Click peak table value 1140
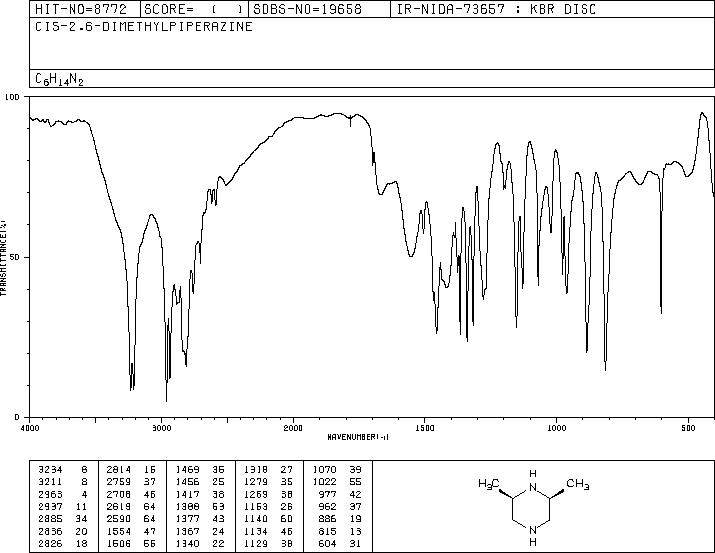The width and height of the screenshot is (715, 553). click(x=256, y=519)
